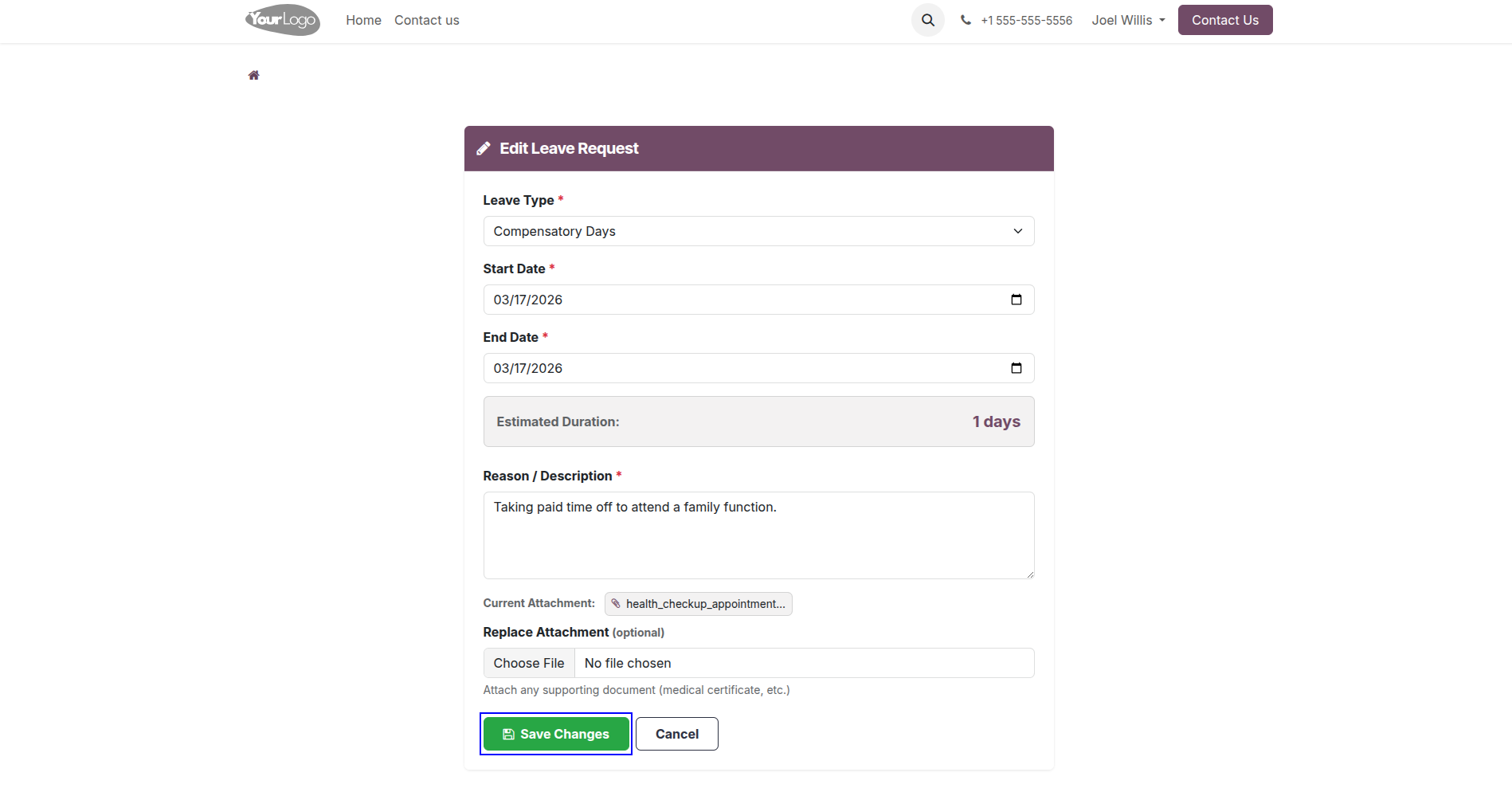Image resolution: width=1512 pixels, height=788 pixels.
Task: Click the +1 555-555-5556 phone number
Action: click(1027, 21)
